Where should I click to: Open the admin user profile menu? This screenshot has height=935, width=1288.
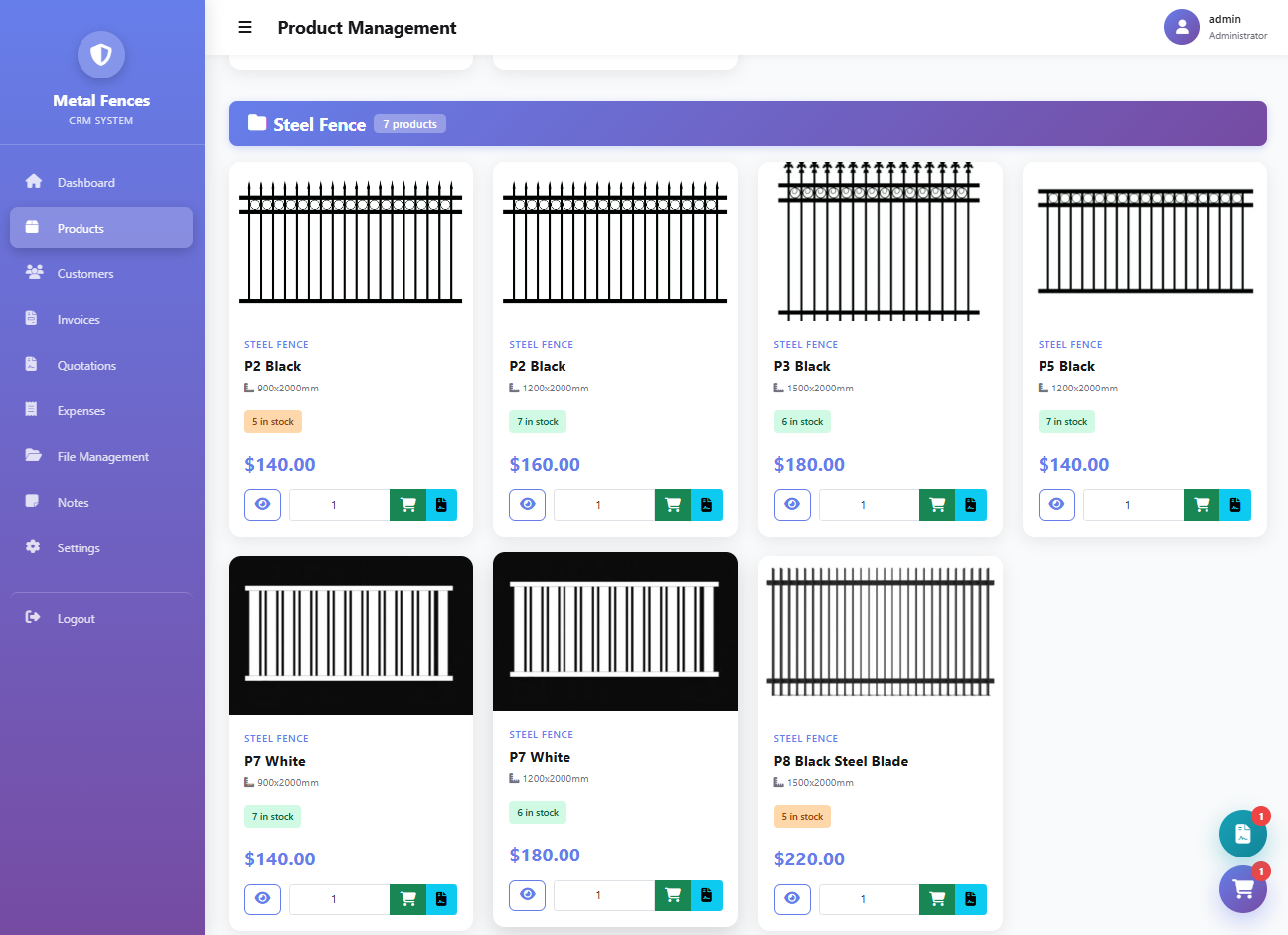[1214, 27]
